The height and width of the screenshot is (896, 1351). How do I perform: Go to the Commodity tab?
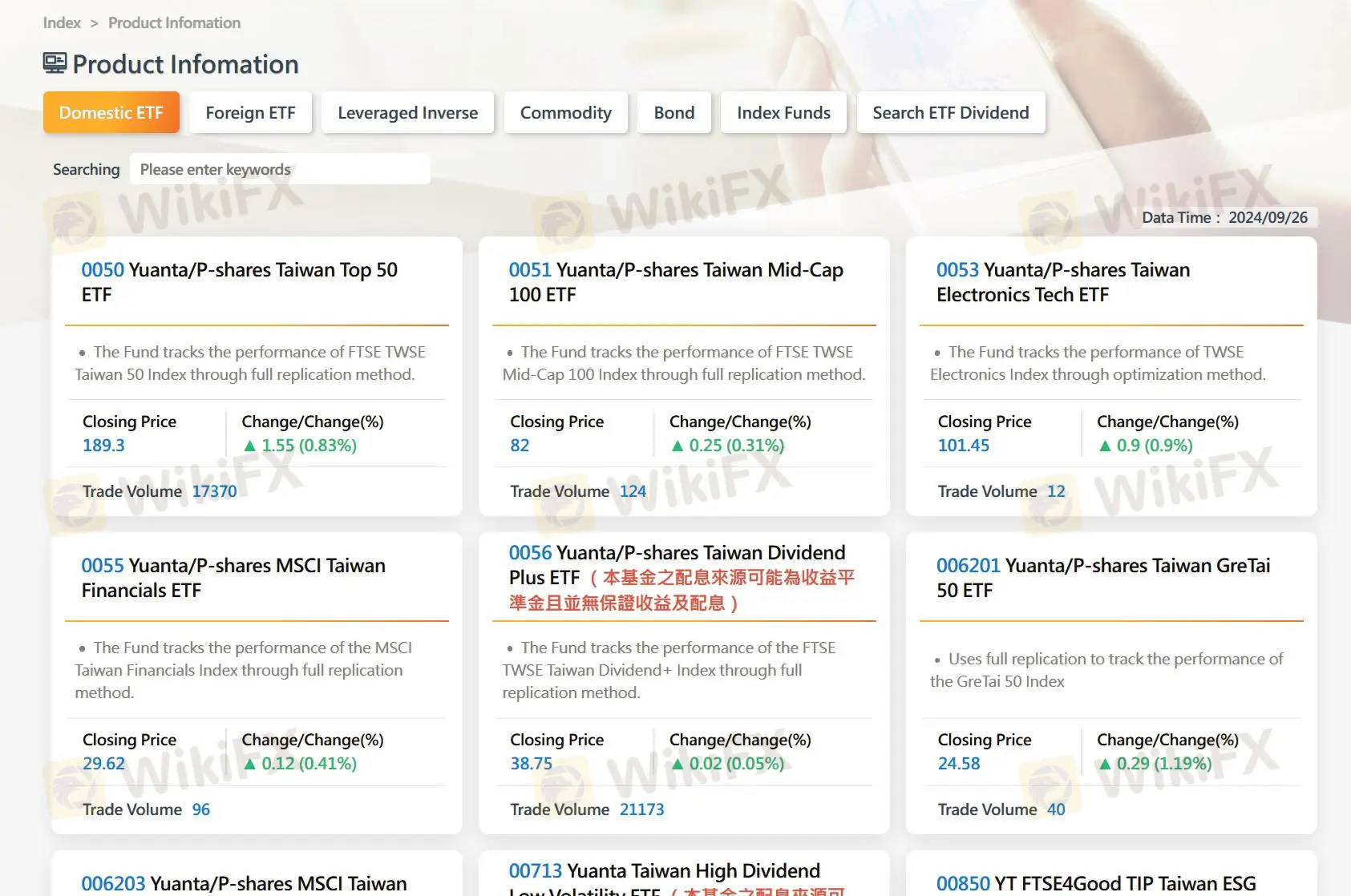click(565, 112)
